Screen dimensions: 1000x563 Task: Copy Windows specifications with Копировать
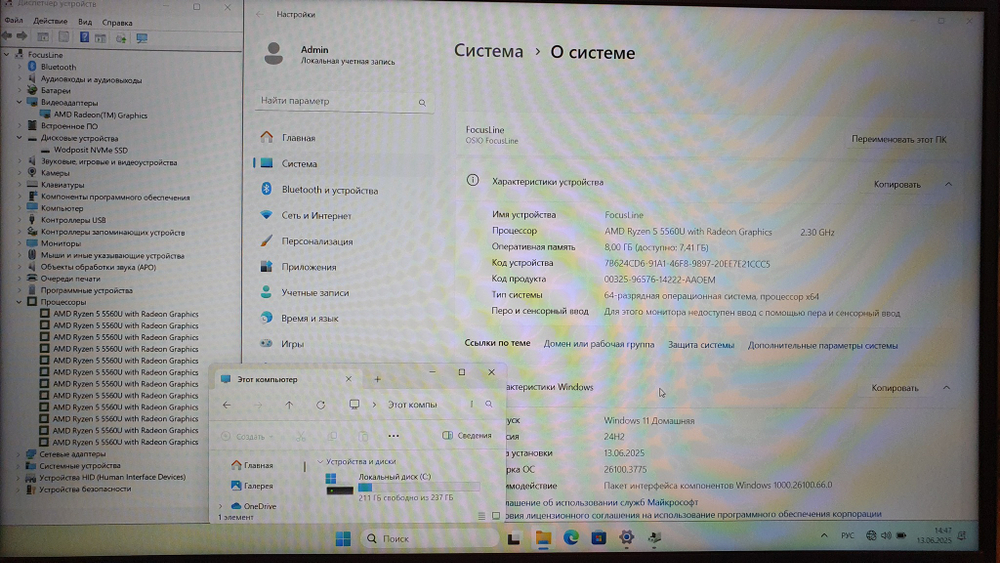coord(895,388)
